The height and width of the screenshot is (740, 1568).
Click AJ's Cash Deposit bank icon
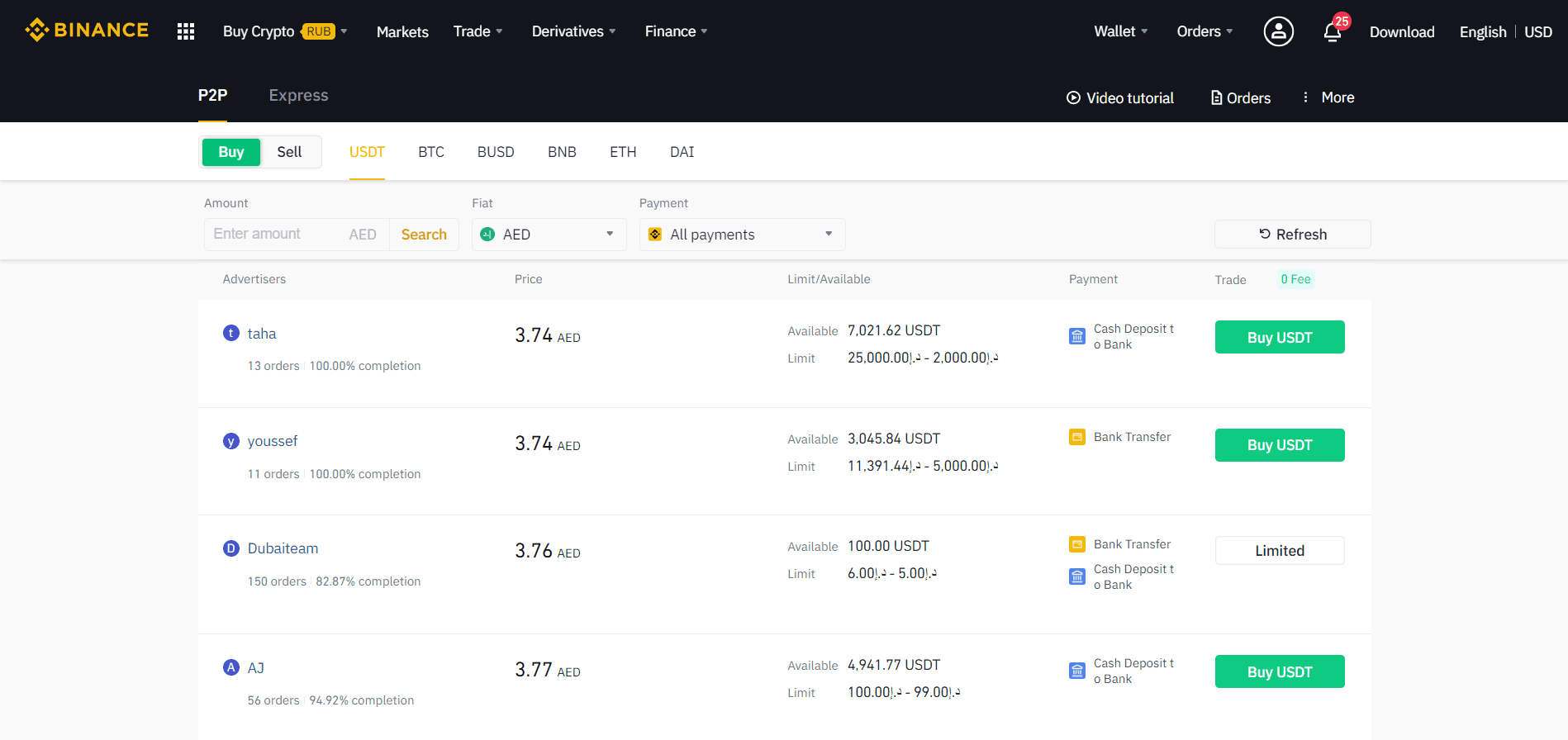click(1077, 671)
